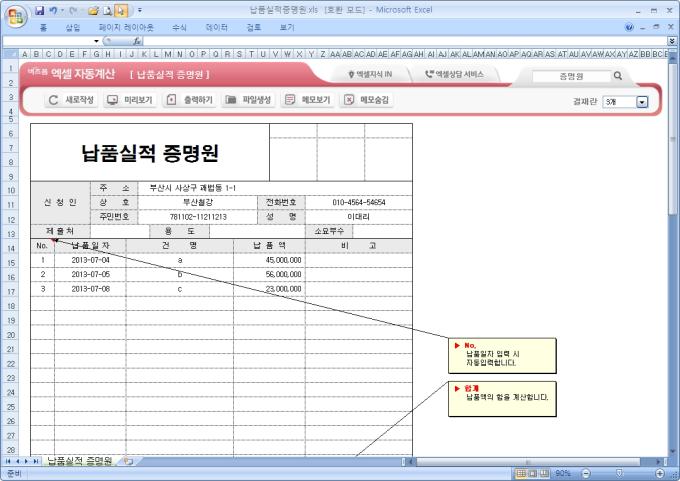
Task: Click the search magnifier icon beside 증명원
Action: (x=618, y=75)
